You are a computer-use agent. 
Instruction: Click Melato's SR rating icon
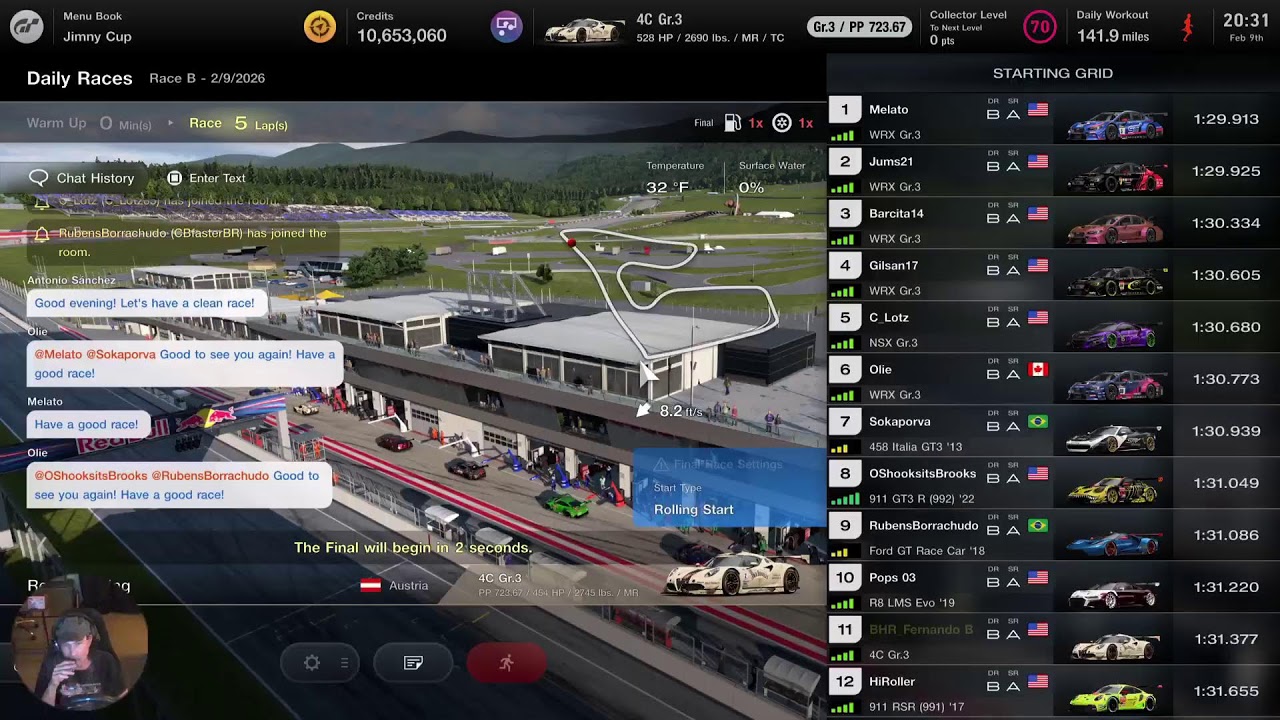pos(1013,113)
